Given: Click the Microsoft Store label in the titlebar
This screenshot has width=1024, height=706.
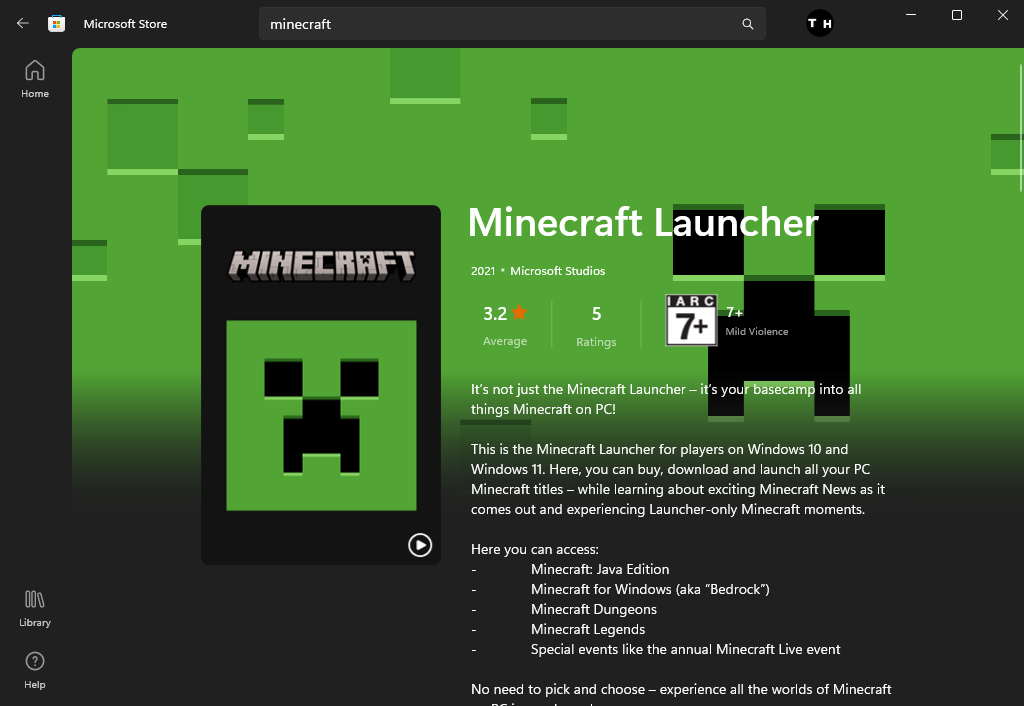Looking at the screenshot, I should (x=125, y=23).
